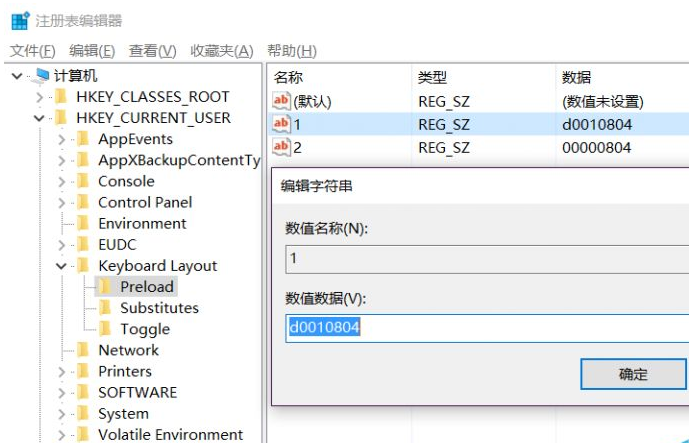This screenshot has height=443, width=689.
Task: Click the string icon beside value 1
Action: pos(281,124)
